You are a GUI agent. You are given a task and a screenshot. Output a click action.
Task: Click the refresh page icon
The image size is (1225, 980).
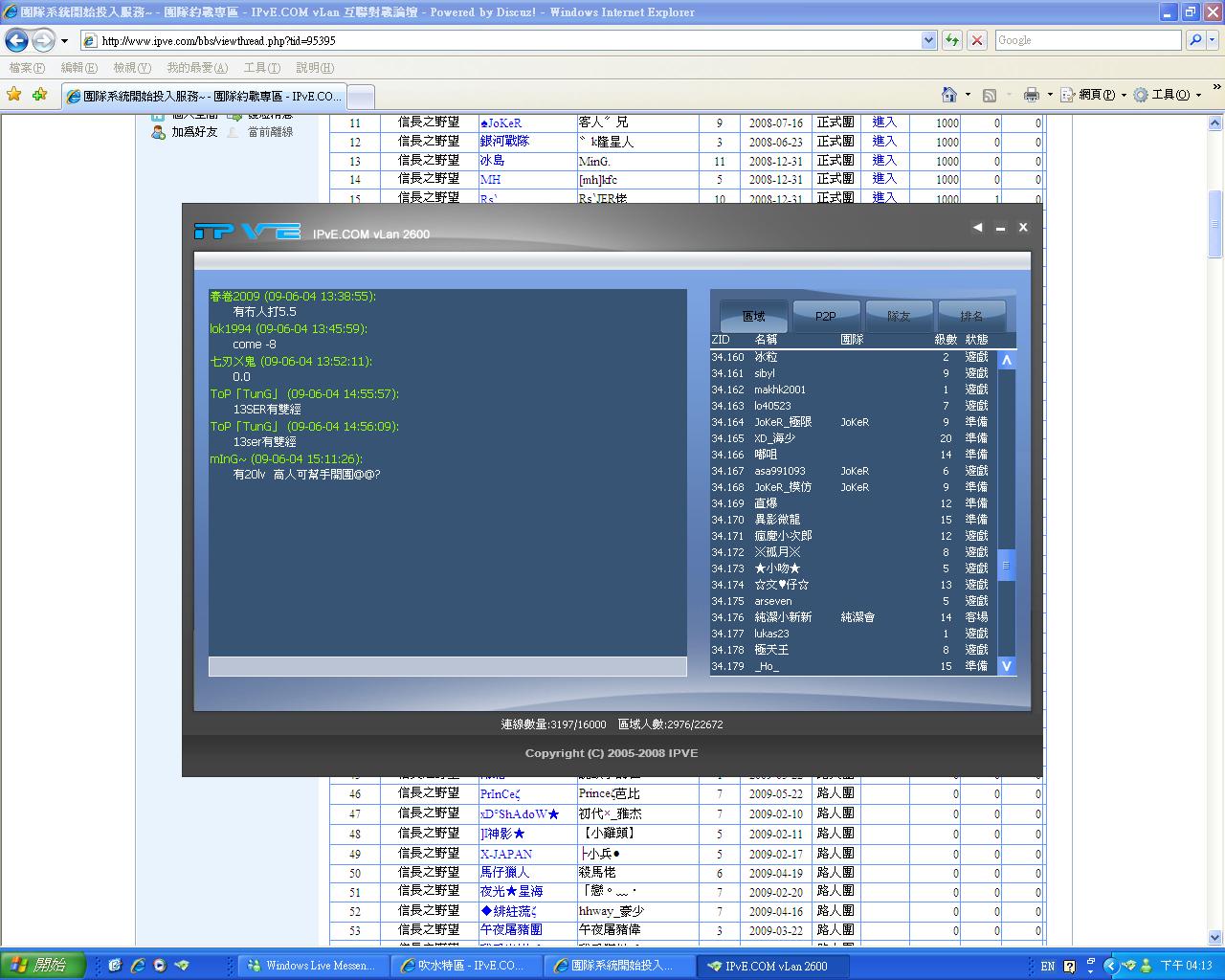[951, 40]
